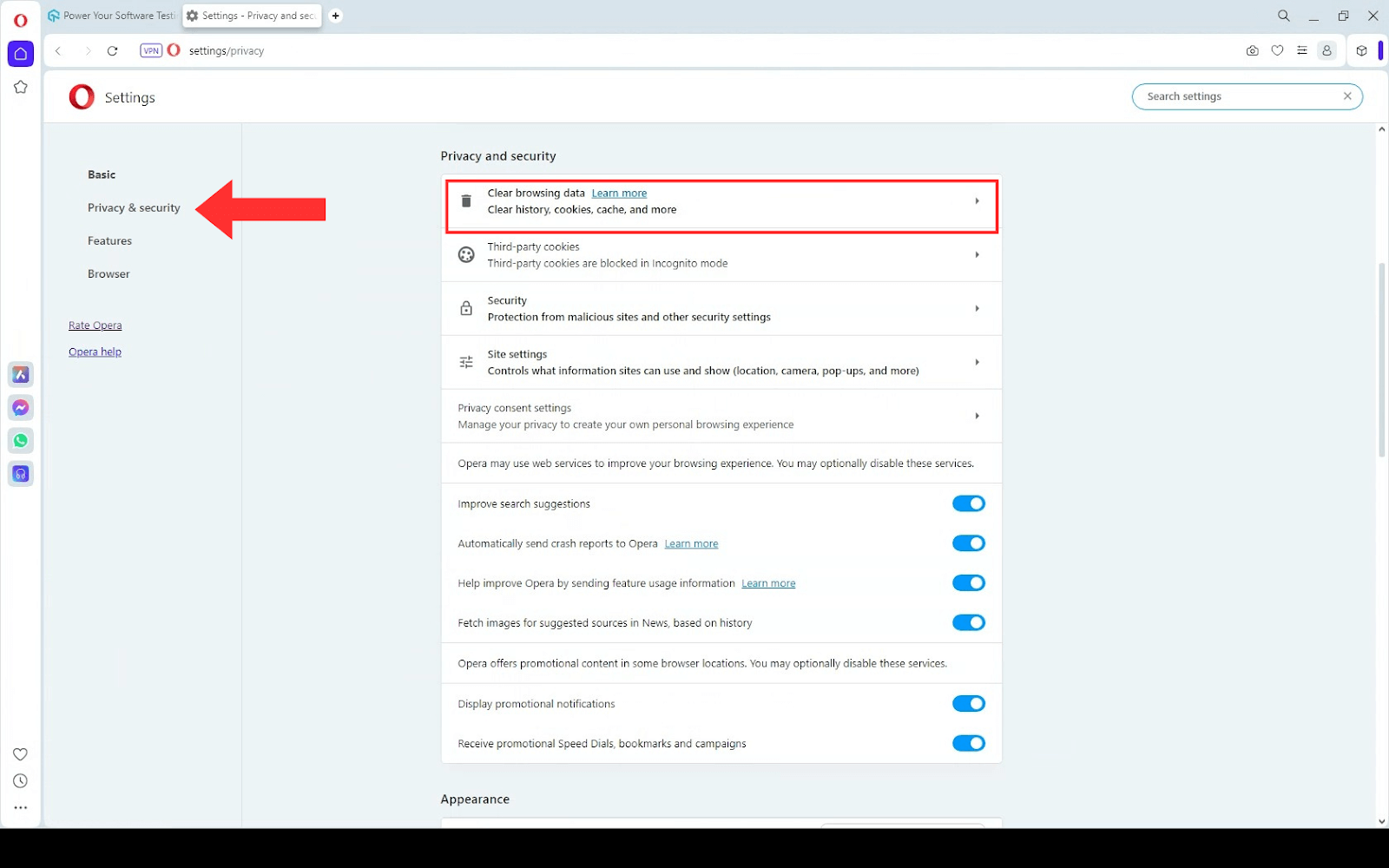Image resolution: width=1389 pixels, height=868 pixels.
Task: Click the vertical page scrollbar
Action: (x=1382, y=360)
